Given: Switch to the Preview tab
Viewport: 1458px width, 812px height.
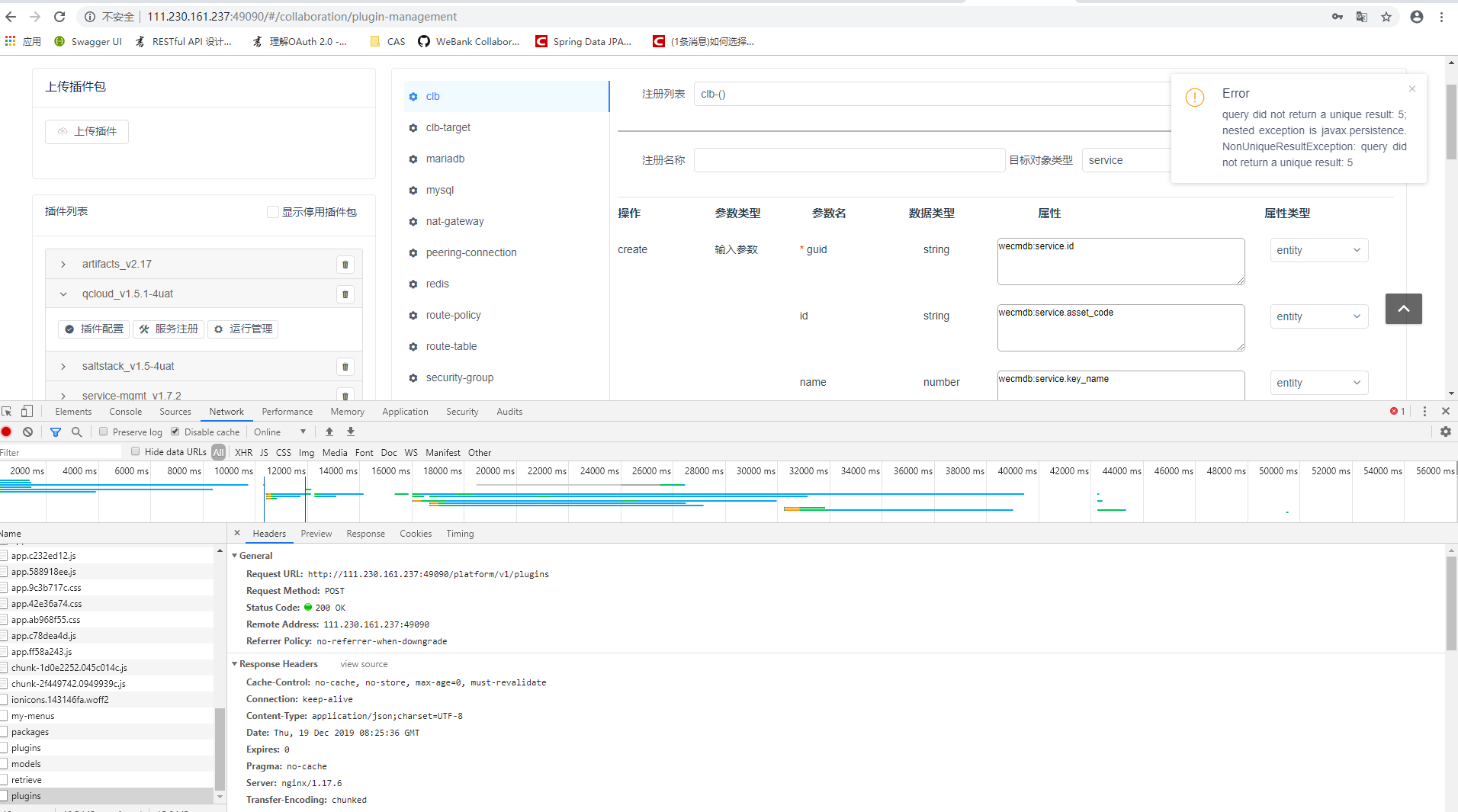Looking at the screenshot, I should (316, 534).
